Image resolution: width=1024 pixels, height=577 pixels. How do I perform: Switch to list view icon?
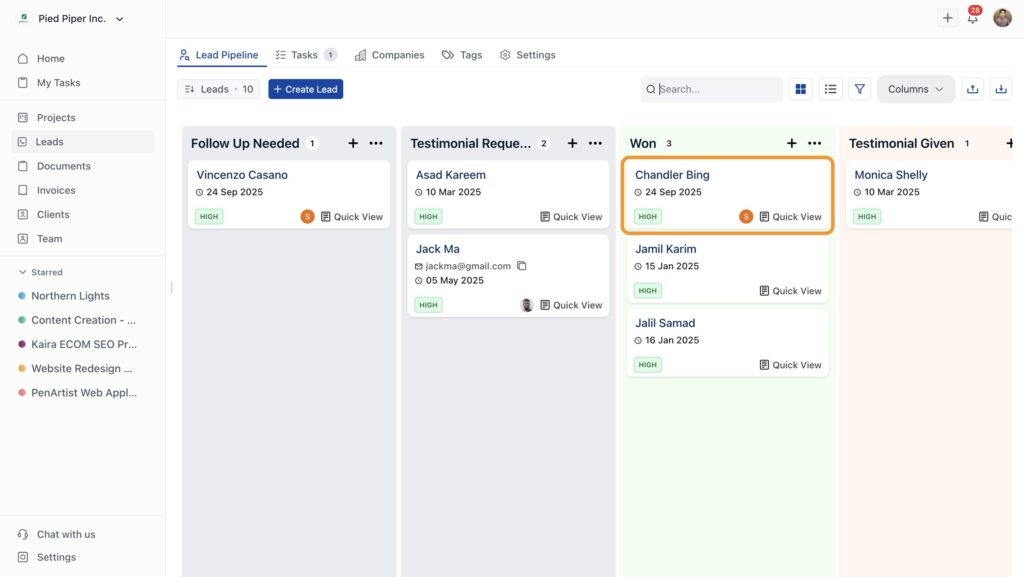[830, 89]
